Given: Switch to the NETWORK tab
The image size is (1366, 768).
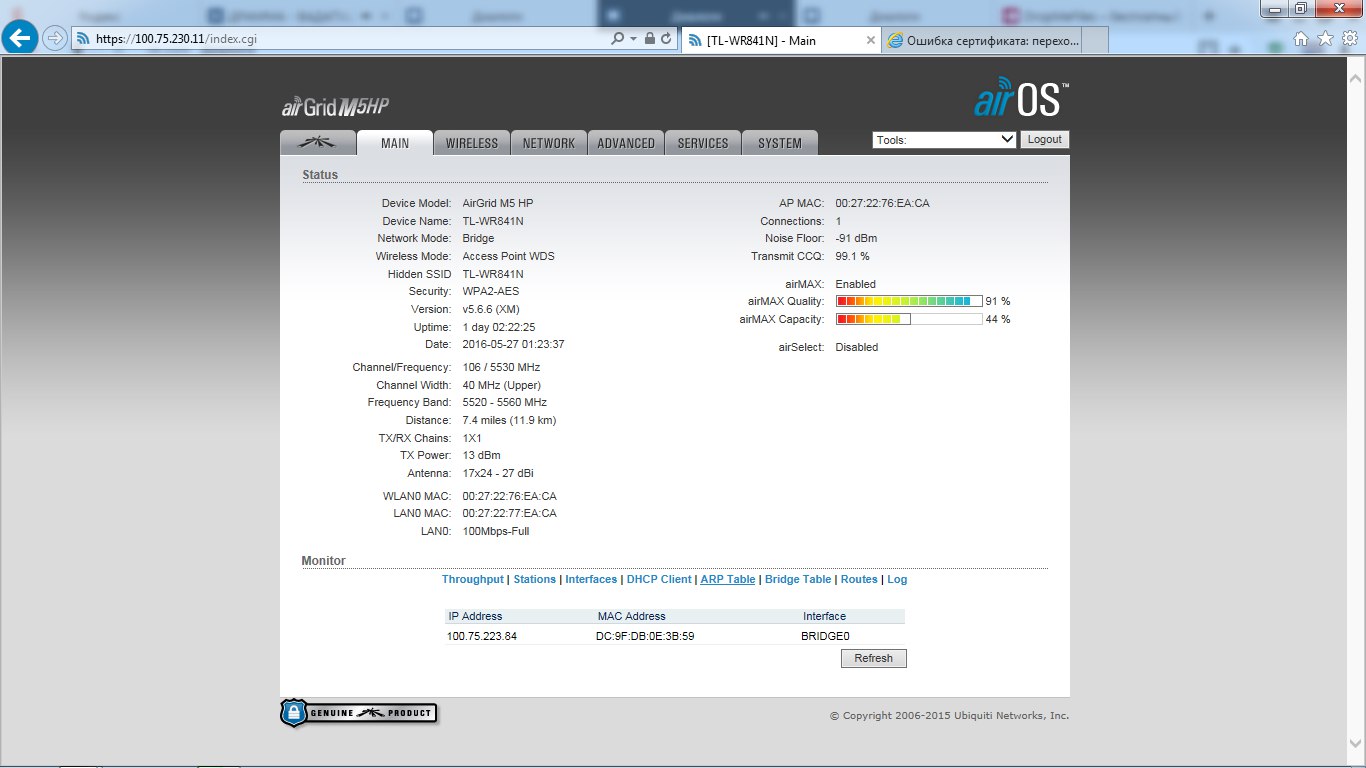Looking at the screenshot, I should pyautogui.click(x=549, y=143).
